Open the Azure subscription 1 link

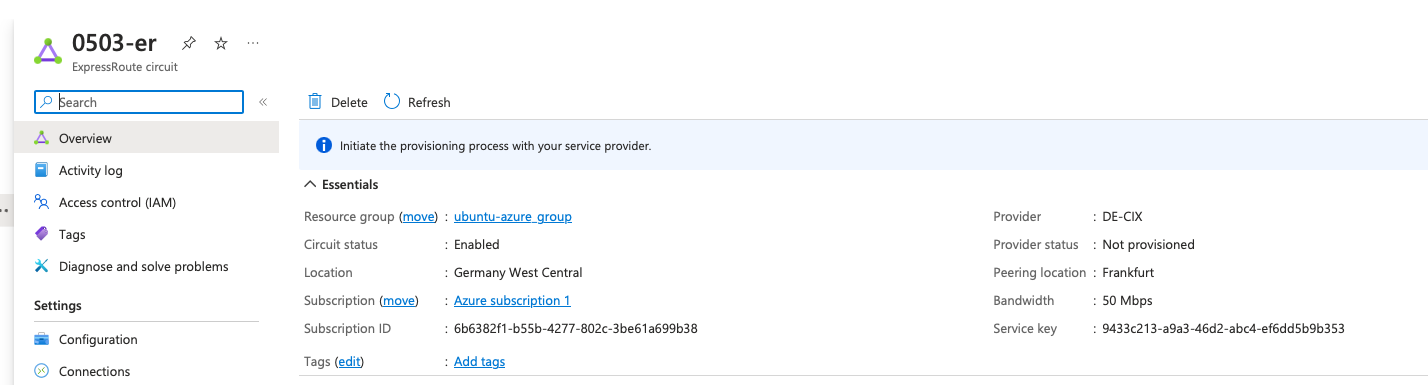click(x=512, y=300)
